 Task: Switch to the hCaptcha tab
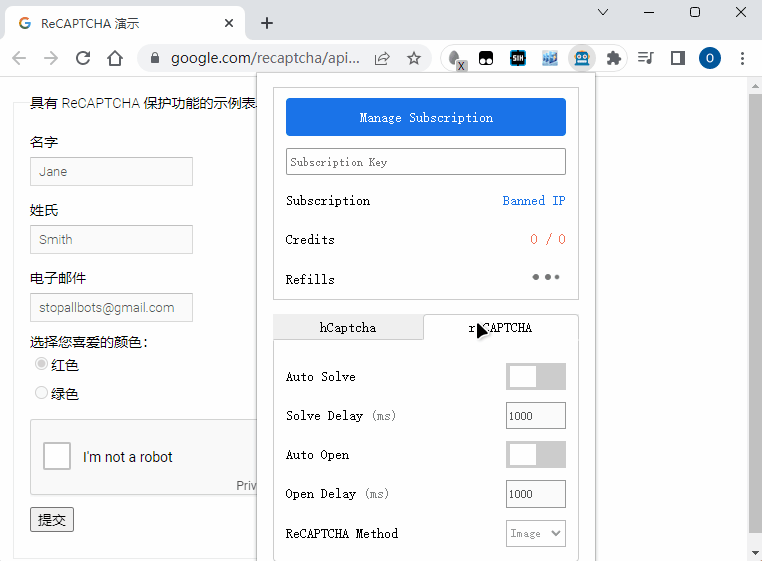(348, 328)
